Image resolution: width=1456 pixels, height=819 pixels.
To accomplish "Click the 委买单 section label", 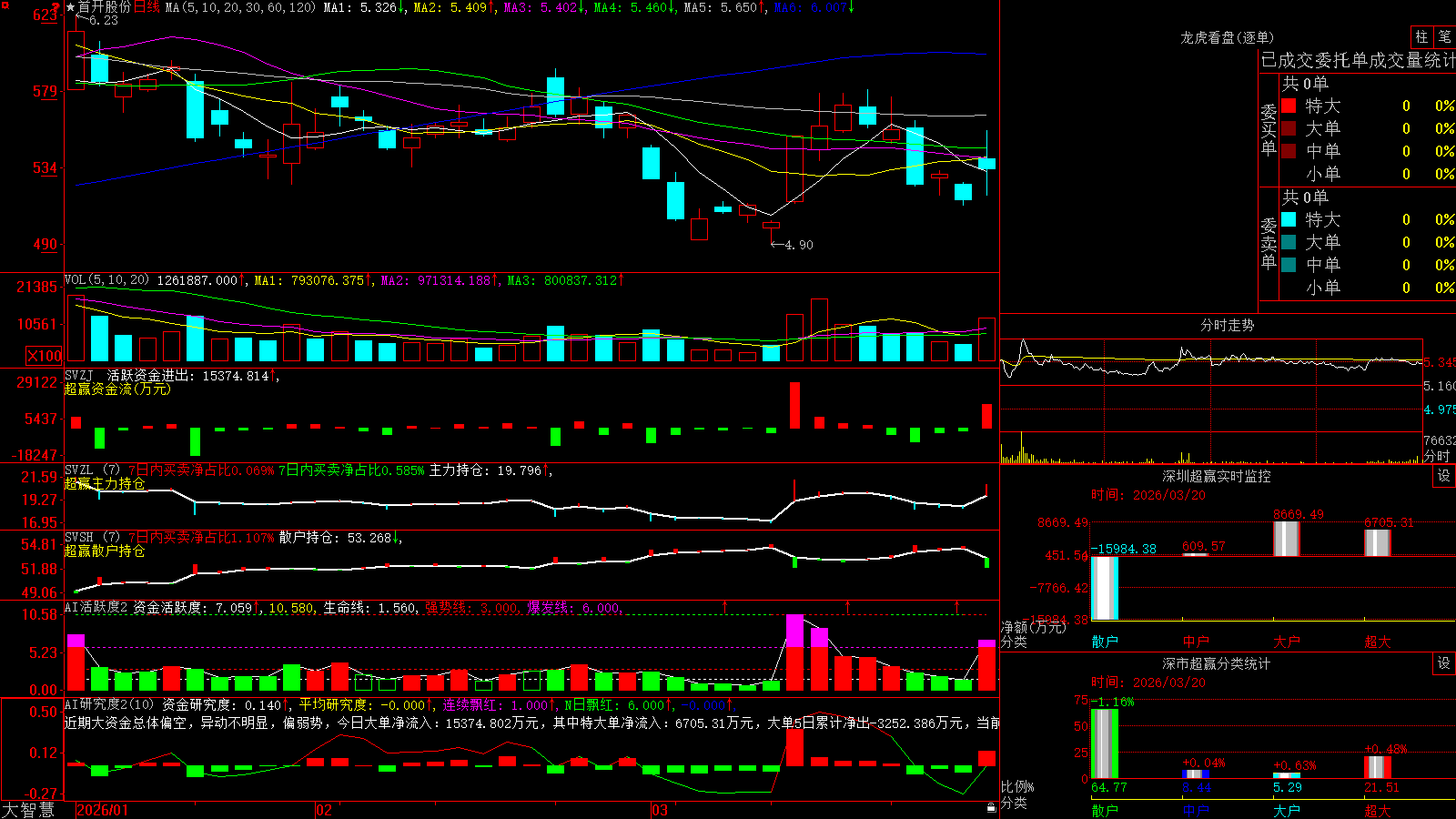I will click(x=1269, y=130).
